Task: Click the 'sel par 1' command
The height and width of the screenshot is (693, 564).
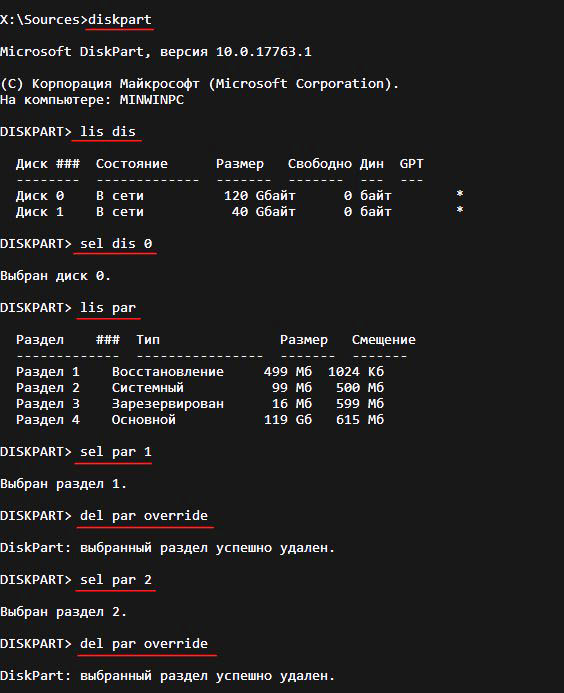Action: (116, 452)
